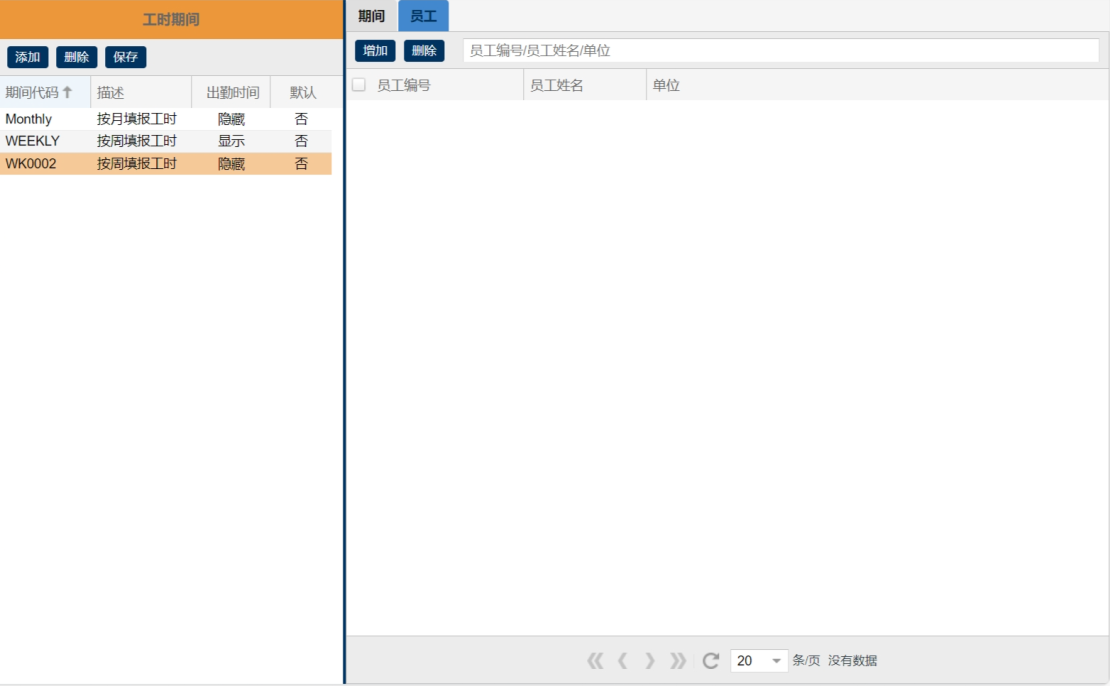Jump to last page with double-right arrow

coord(678,661)
